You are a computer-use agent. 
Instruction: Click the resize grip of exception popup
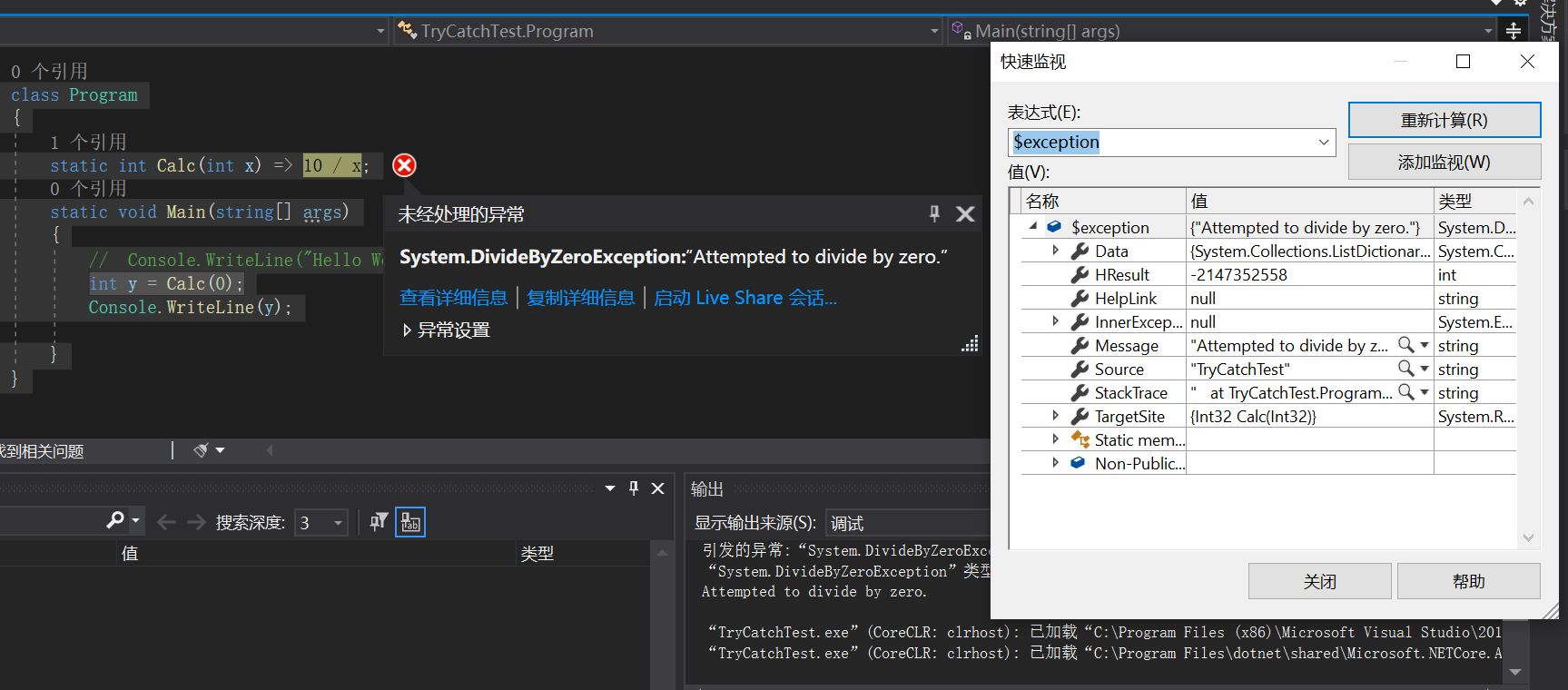click(x=971, y=344)
